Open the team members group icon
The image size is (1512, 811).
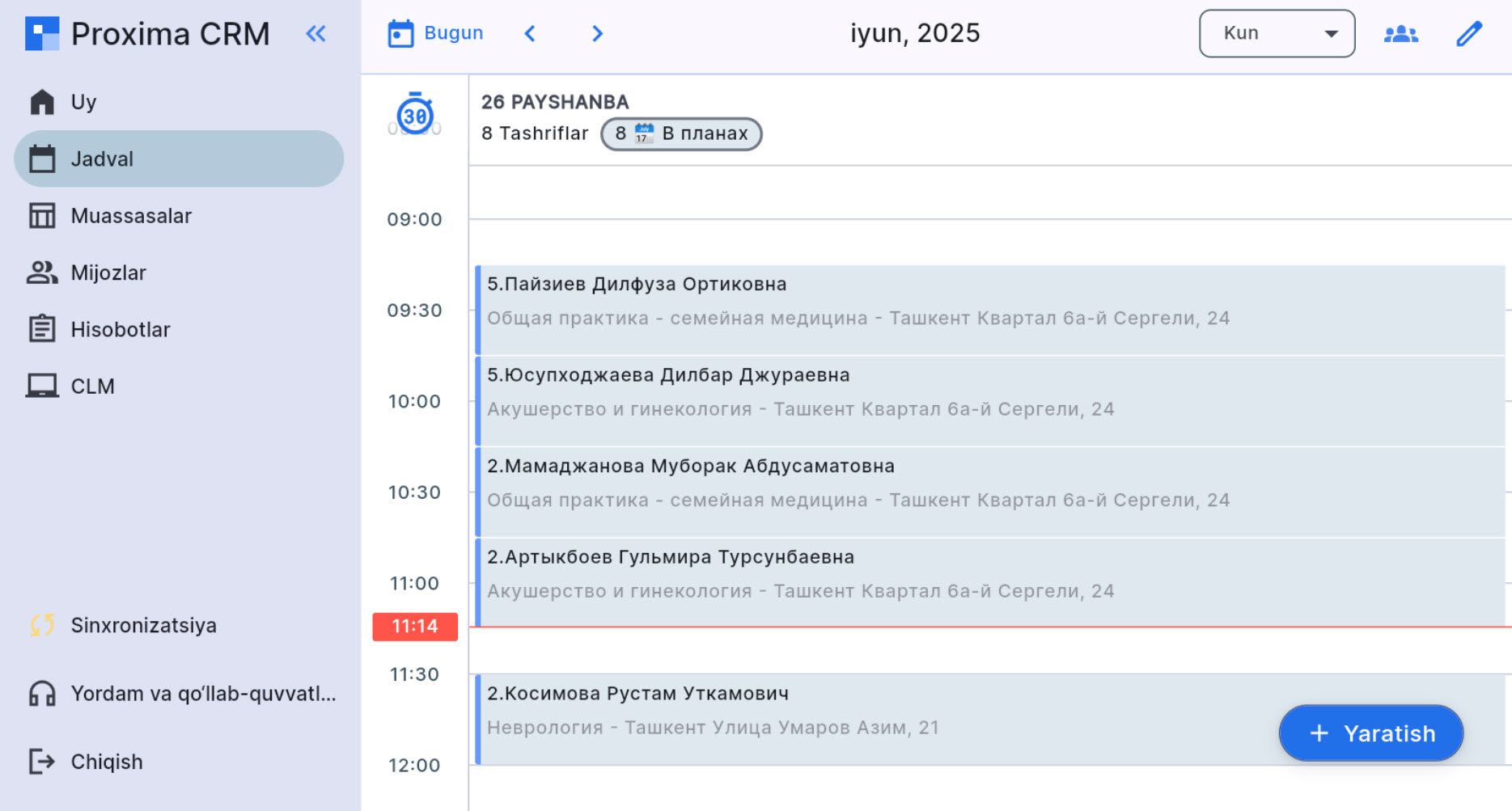[x=1400, y=34]
